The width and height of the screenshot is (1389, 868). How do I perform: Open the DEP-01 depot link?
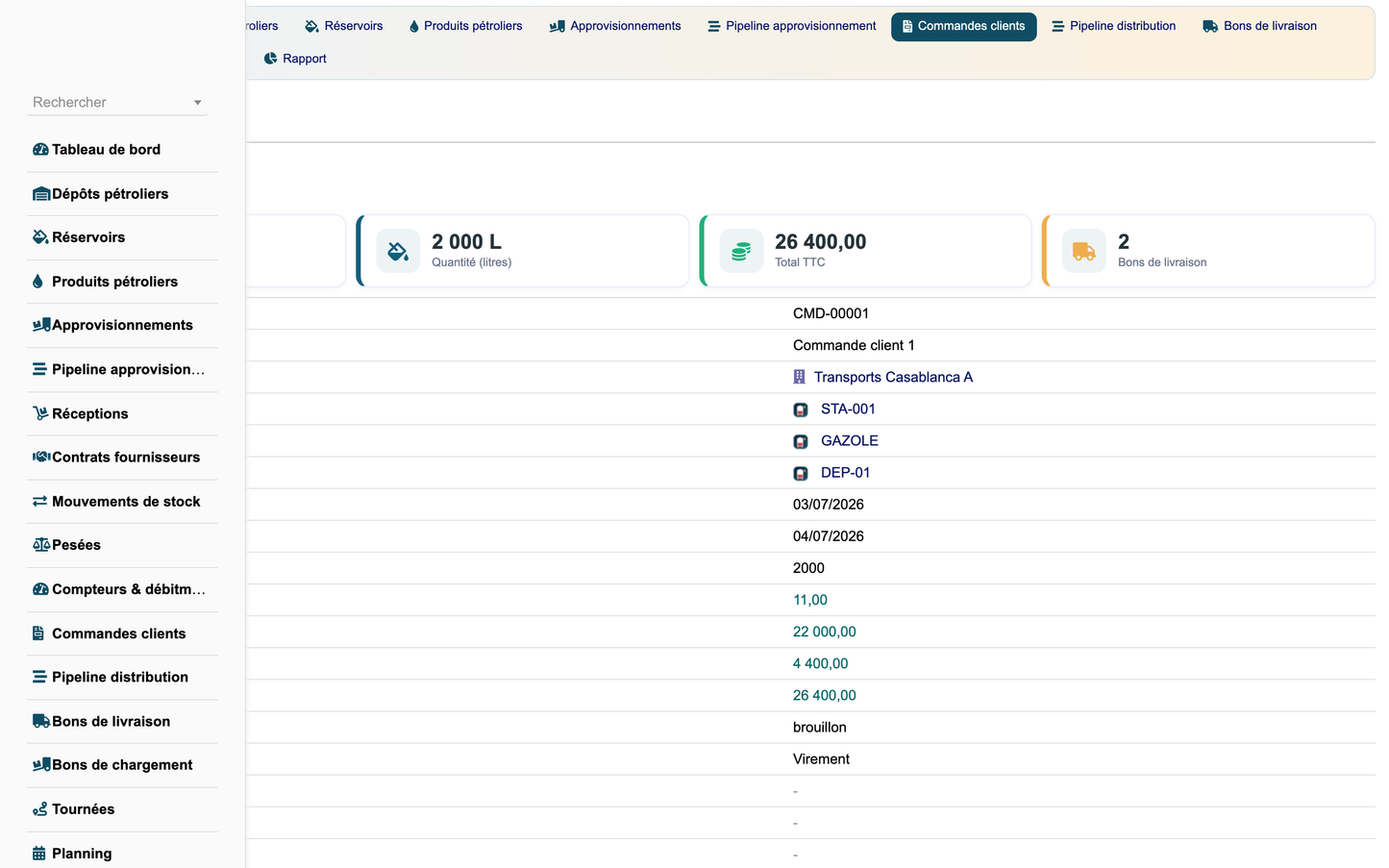(846, 473)
